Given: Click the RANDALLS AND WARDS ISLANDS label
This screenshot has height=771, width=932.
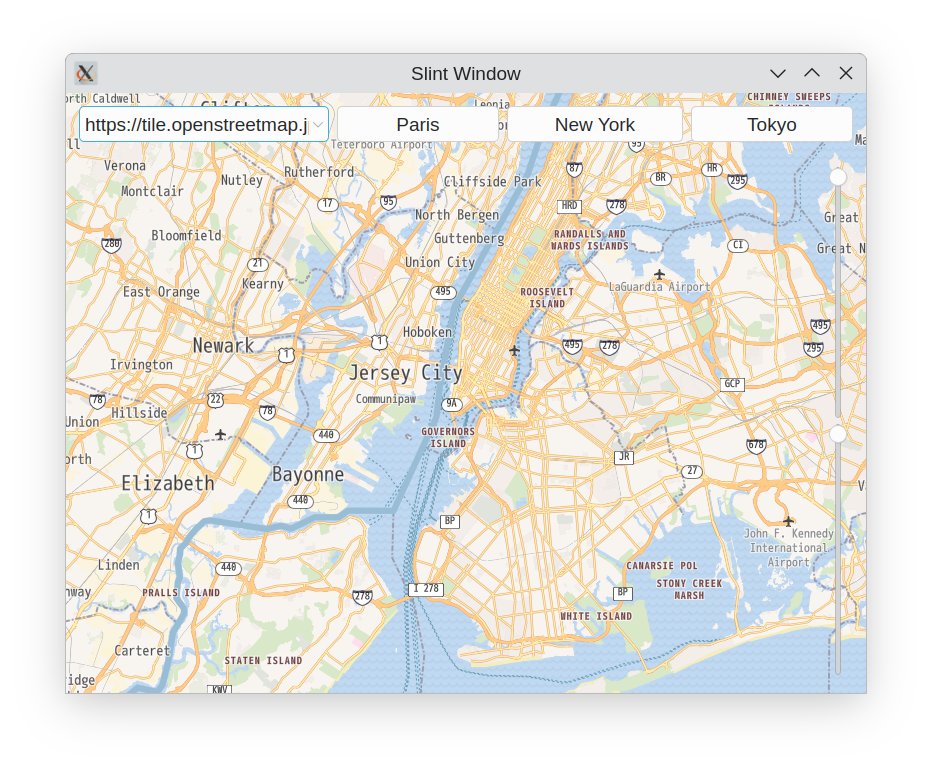Looking at the screenshot, I should (590, 240).
